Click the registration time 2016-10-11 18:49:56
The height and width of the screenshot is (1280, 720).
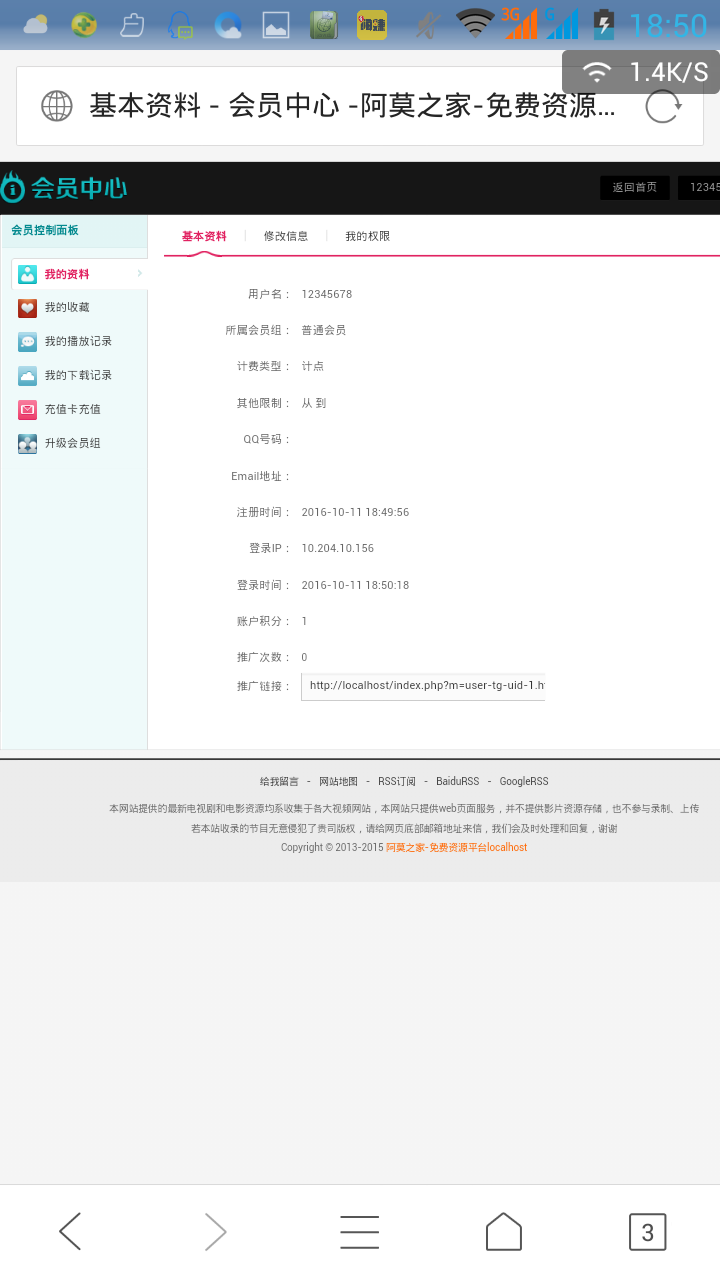click(x=355, y=512)
